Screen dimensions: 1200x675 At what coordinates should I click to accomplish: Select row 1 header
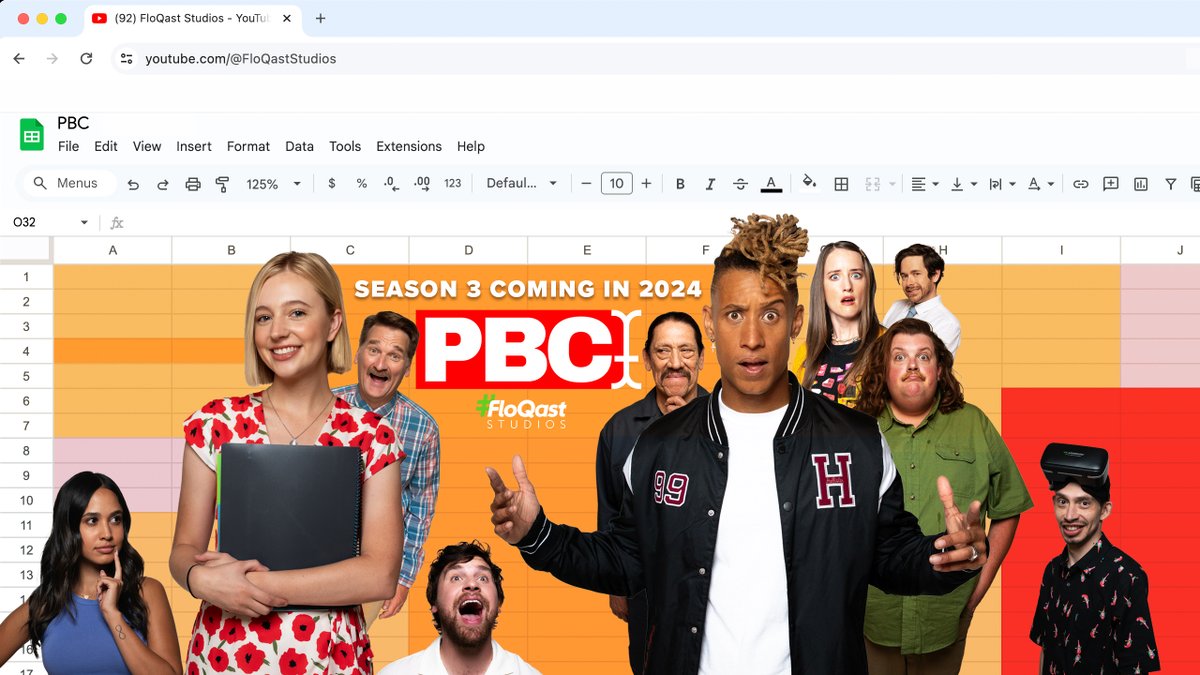(x=26, y=277)
